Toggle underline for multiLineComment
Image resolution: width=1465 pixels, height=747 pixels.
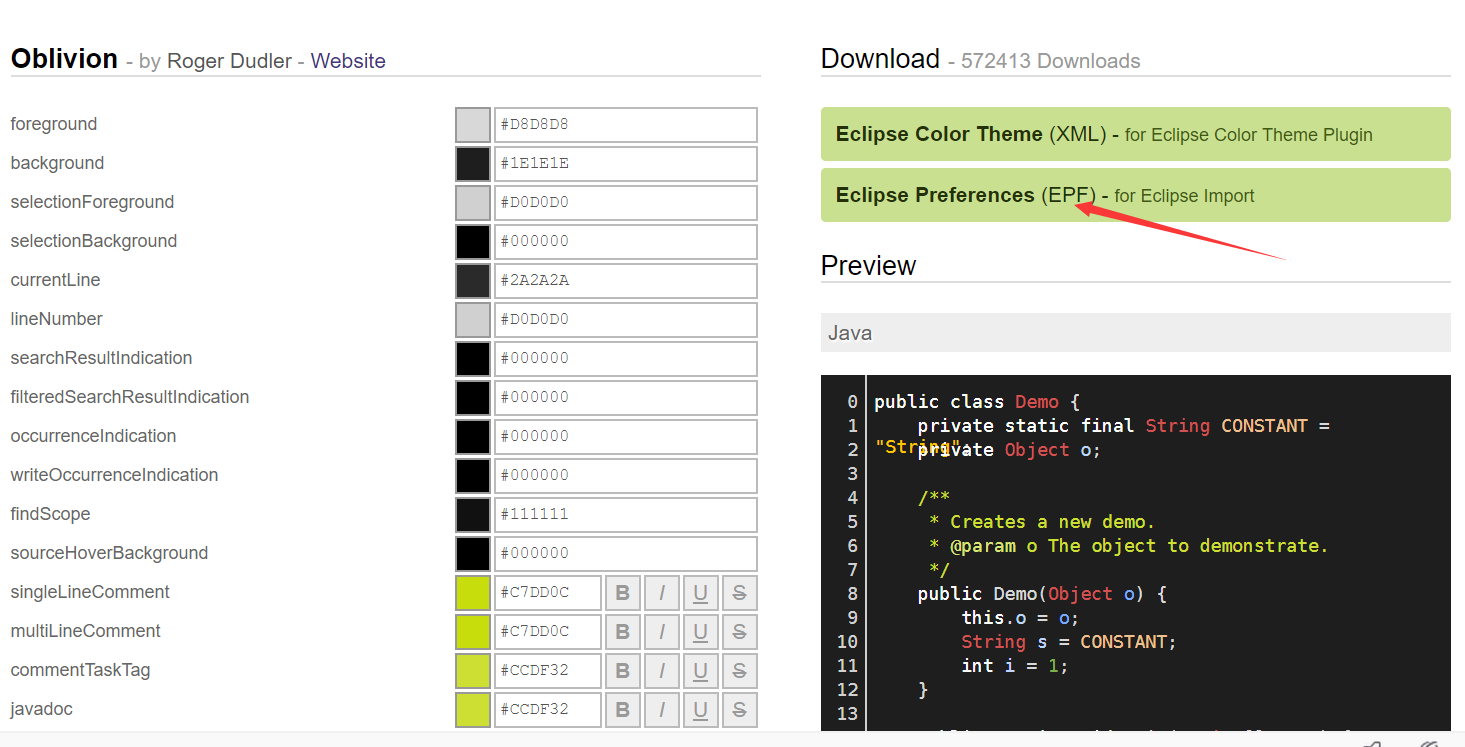point(700,632)
